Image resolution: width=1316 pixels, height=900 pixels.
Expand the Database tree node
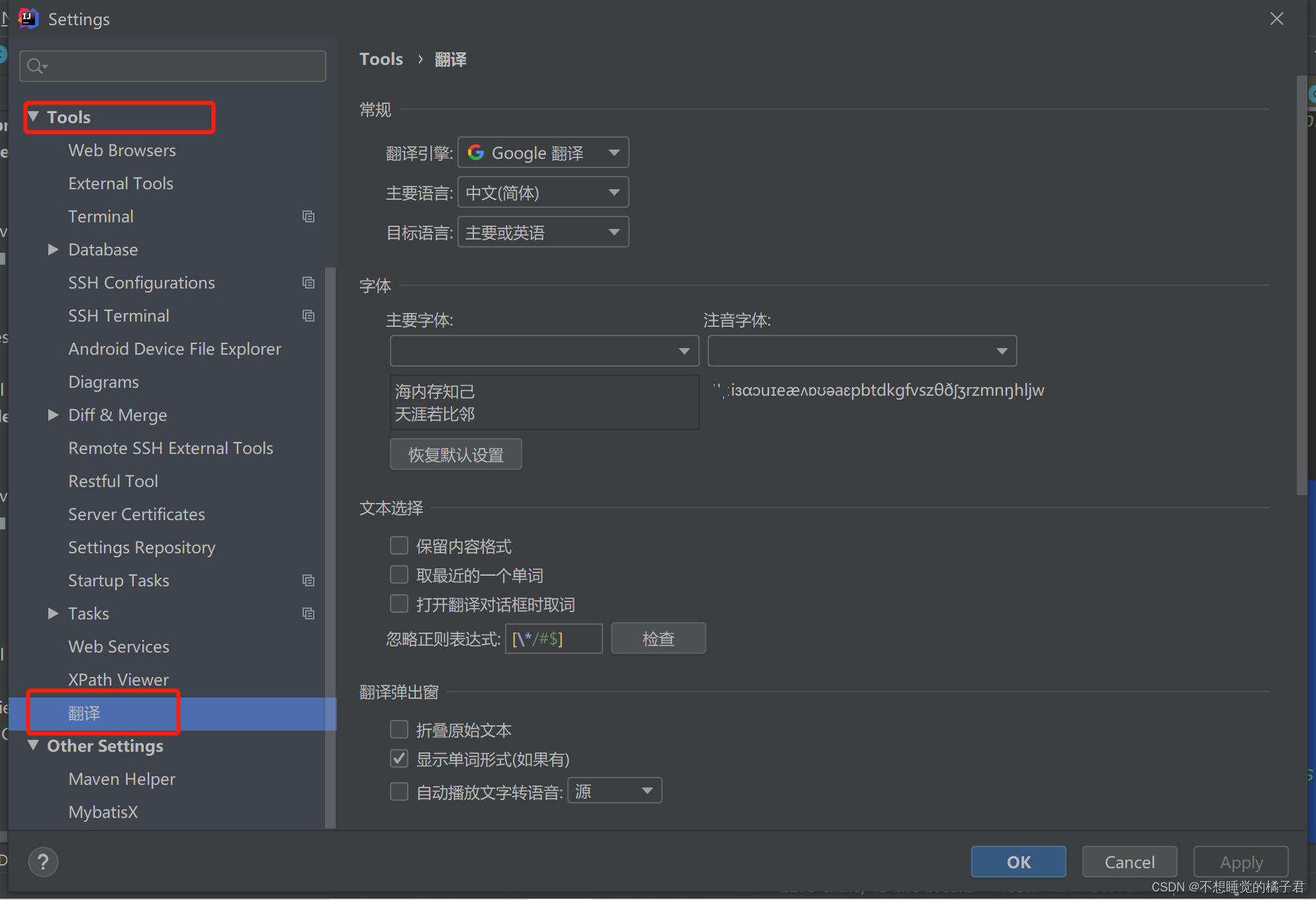[x=54, y=249]
